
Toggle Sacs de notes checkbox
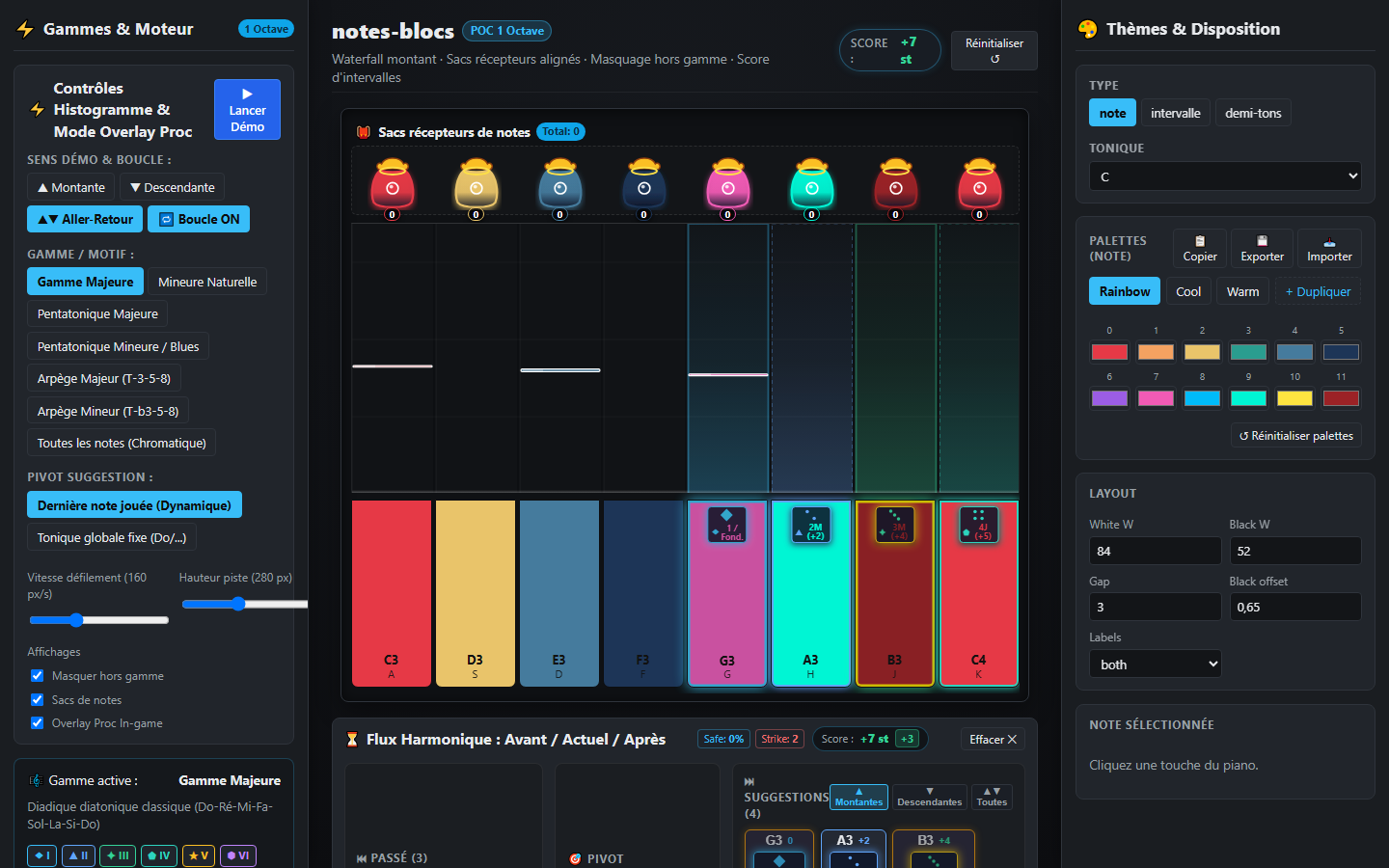pyautogui.click(x=37, y=700)
